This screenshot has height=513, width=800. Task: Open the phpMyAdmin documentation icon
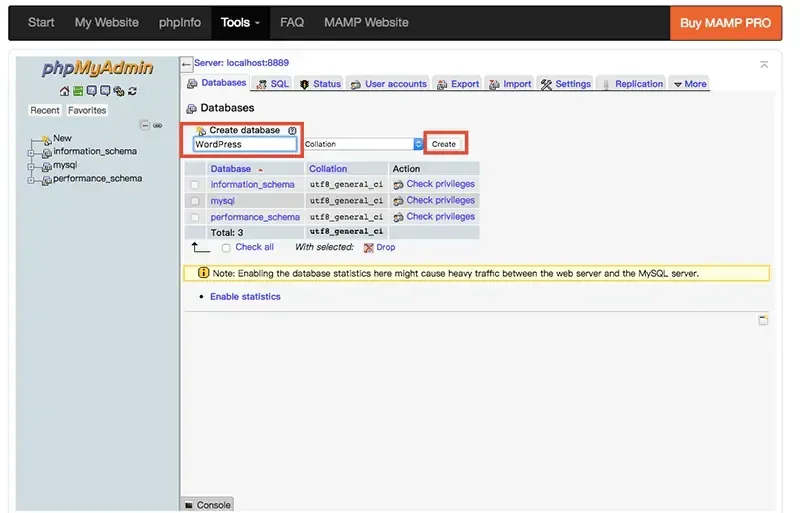tap(91, 91)
